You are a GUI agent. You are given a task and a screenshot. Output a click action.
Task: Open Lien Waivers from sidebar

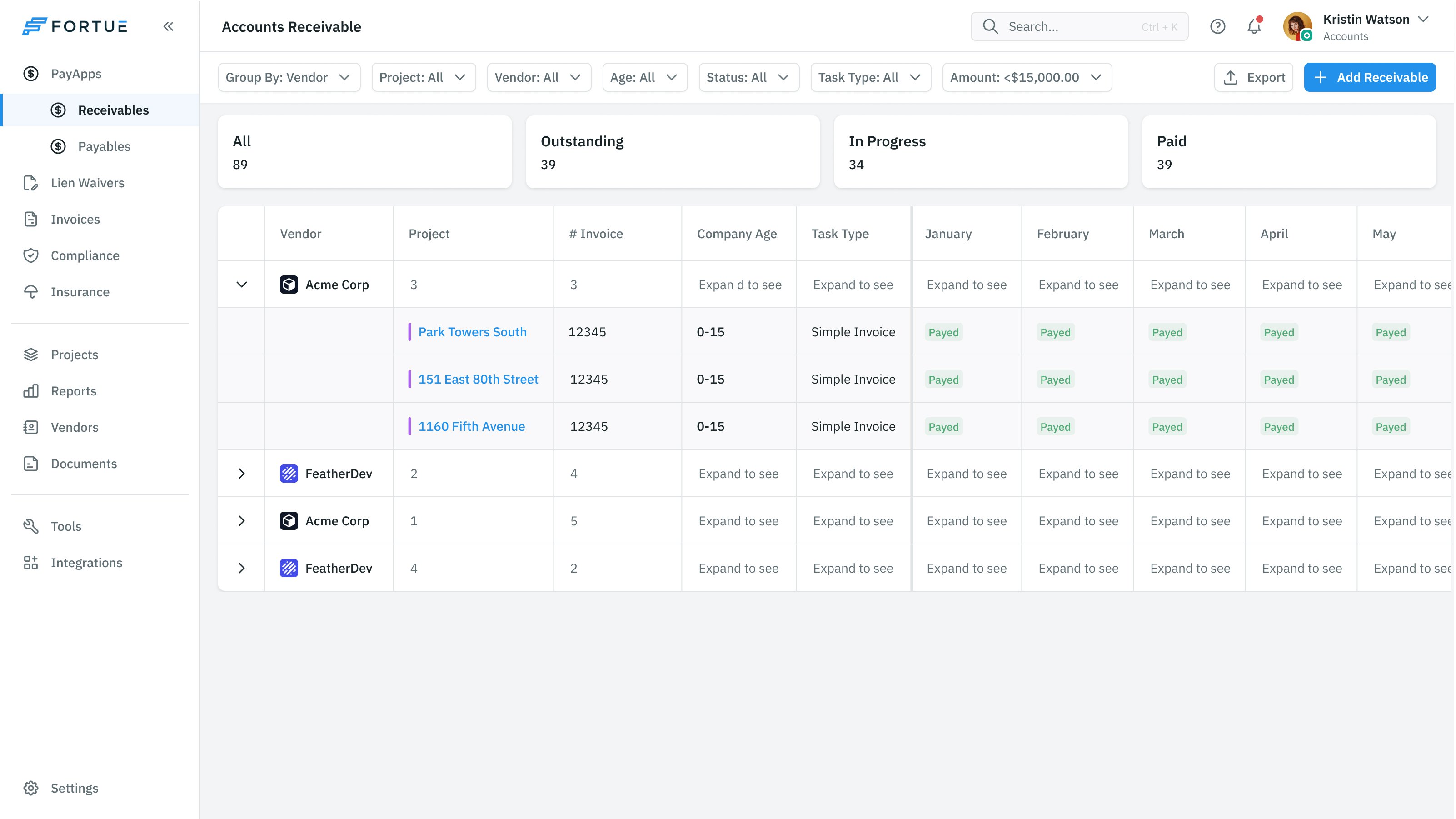[x=87, y=183]
